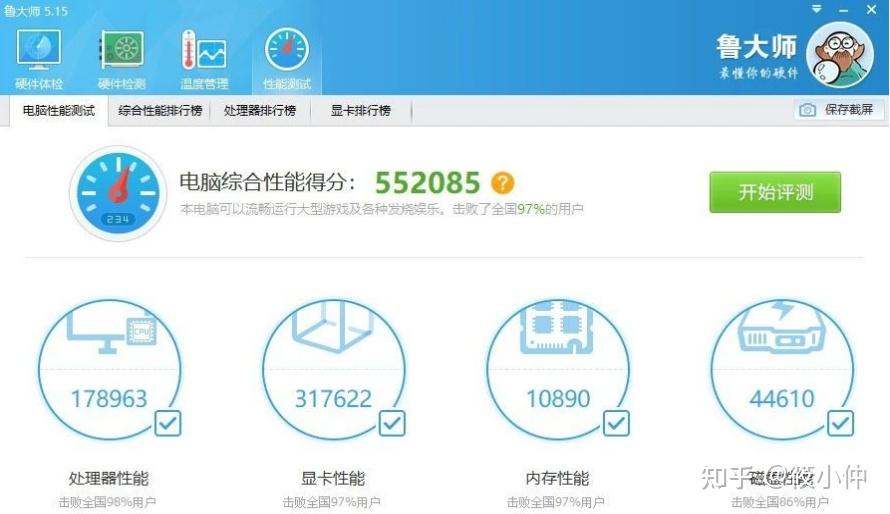Click the 保存截屏 save screenshot button
This screenshot has height=514, width=890.
click(838, 109)
